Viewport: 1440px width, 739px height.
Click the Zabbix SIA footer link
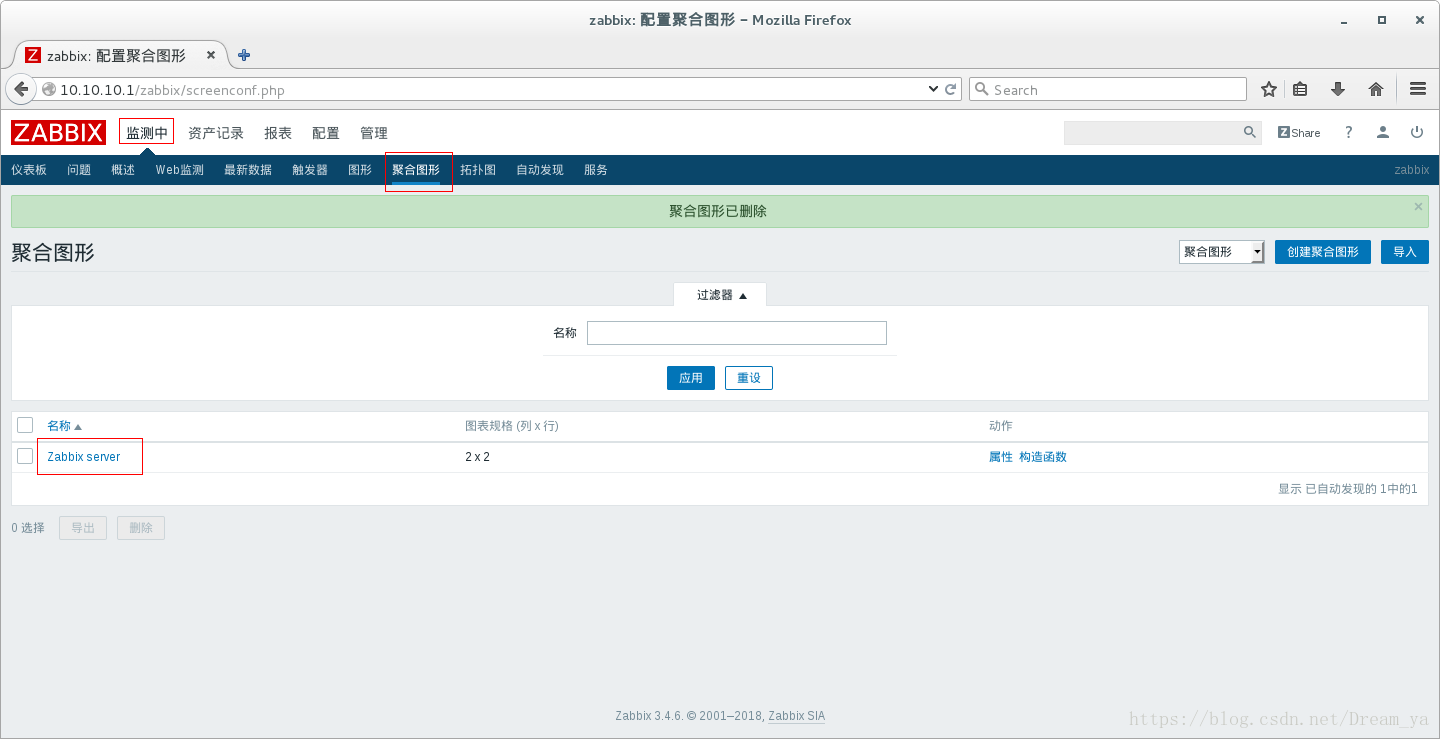coord(797,716)
